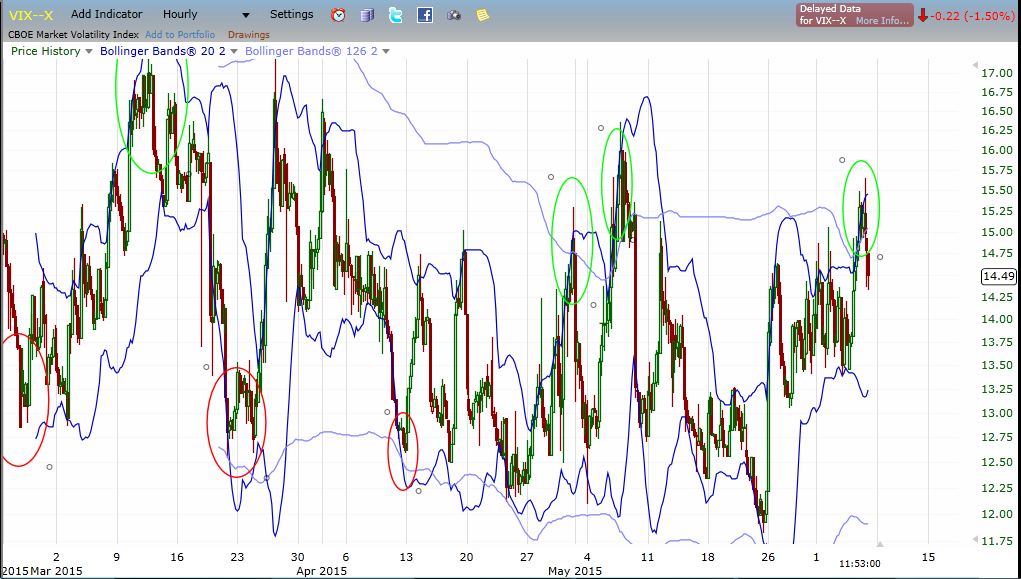Click the 13.50 price axis label

pos(996,365)
